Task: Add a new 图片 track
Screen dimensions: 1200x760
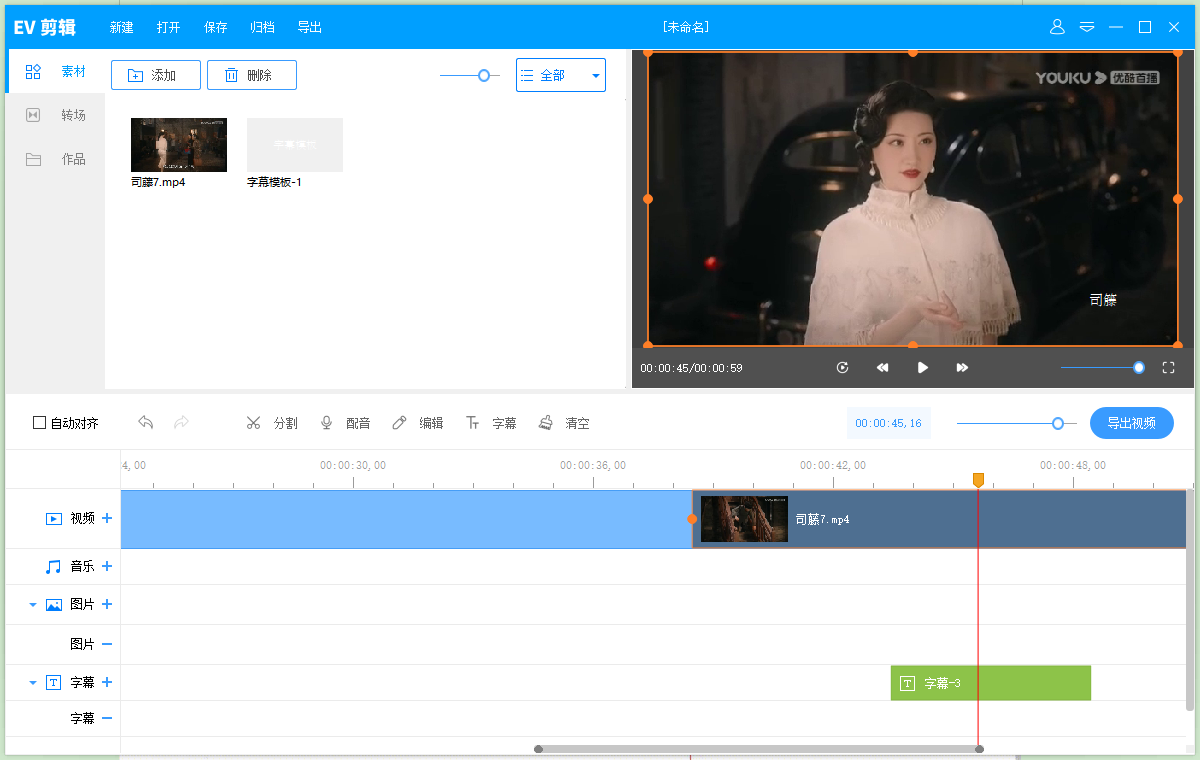Action: tap(107, 604)
